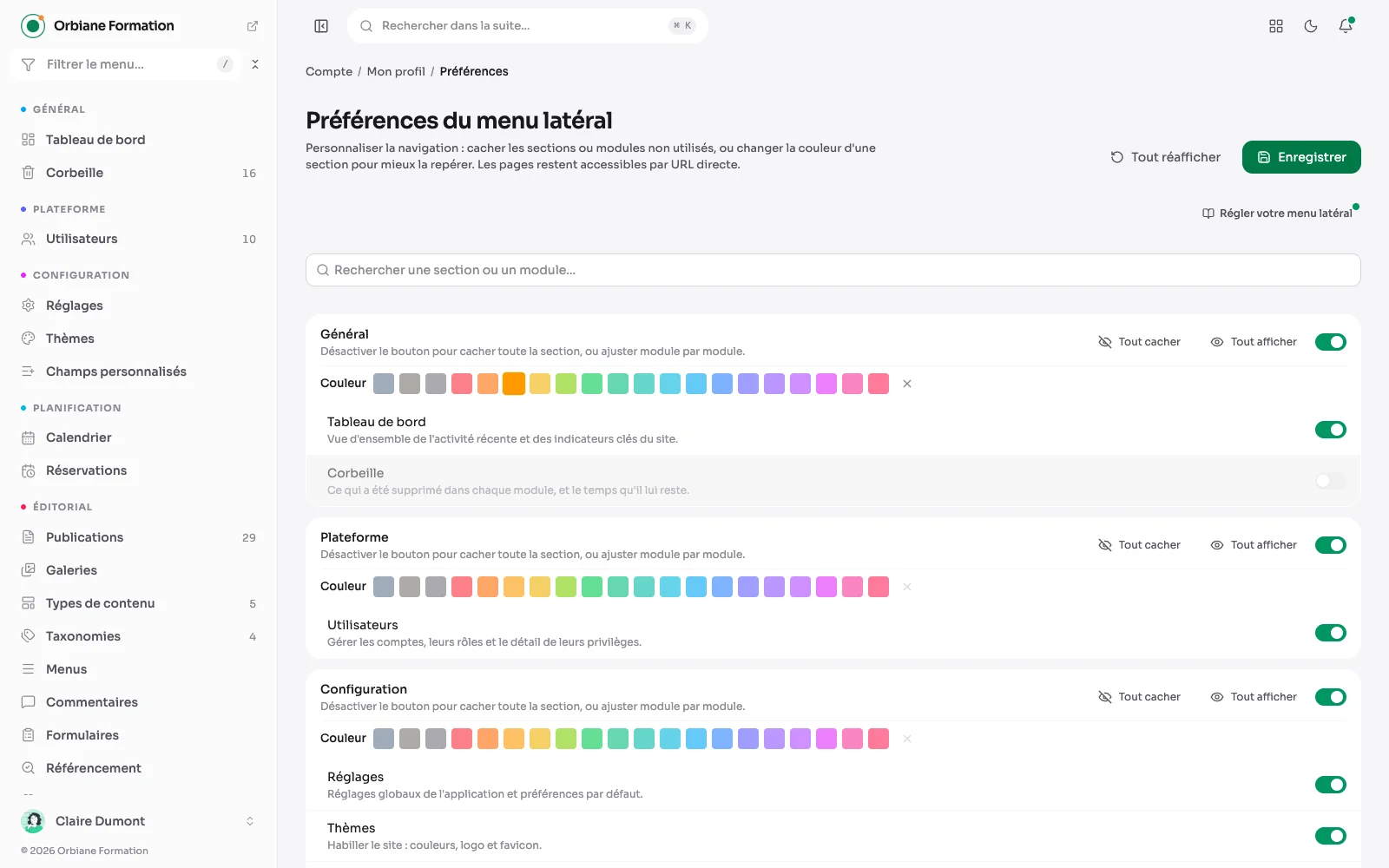Open Publications menu item

tap(139, 537)
